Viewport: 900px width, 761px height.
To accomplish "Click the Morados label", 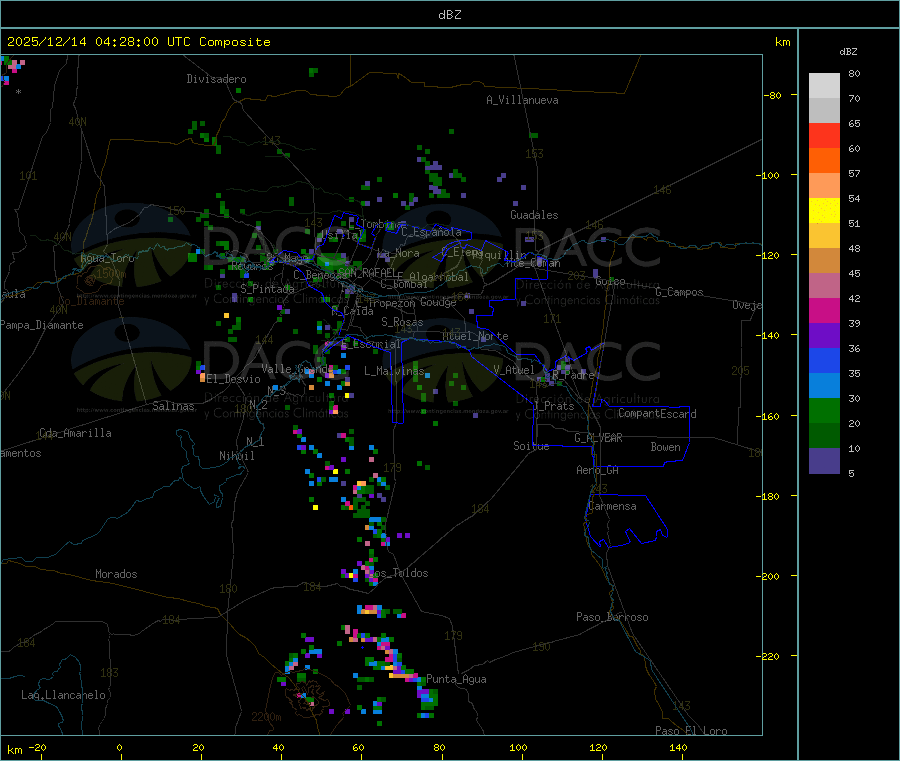I will click(116, 574).
